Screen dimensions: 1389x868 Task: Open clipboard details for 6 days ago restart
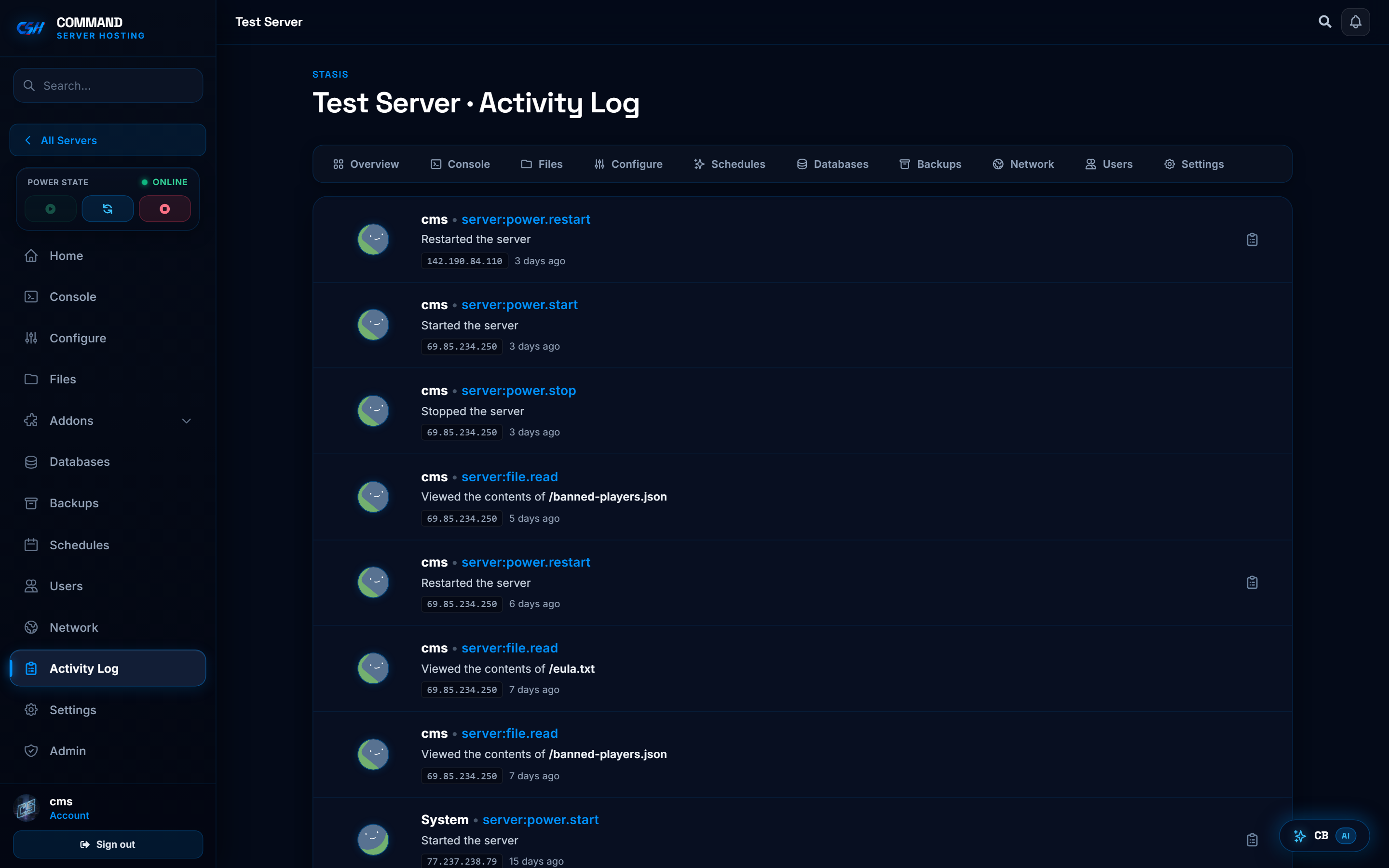point(1252,582)
